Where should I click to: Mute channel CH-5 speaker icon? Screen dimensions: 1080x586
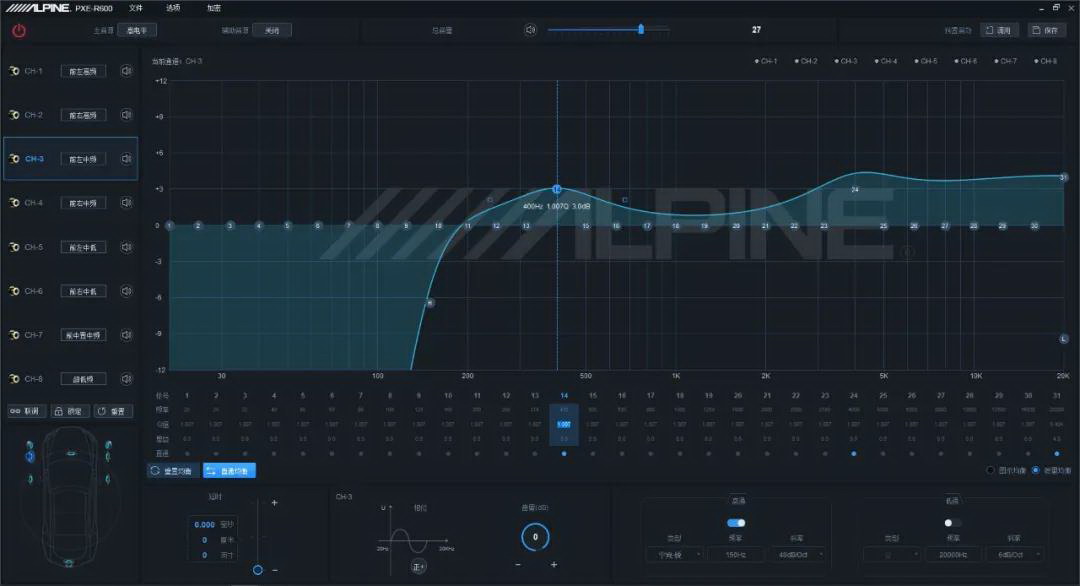126,247
